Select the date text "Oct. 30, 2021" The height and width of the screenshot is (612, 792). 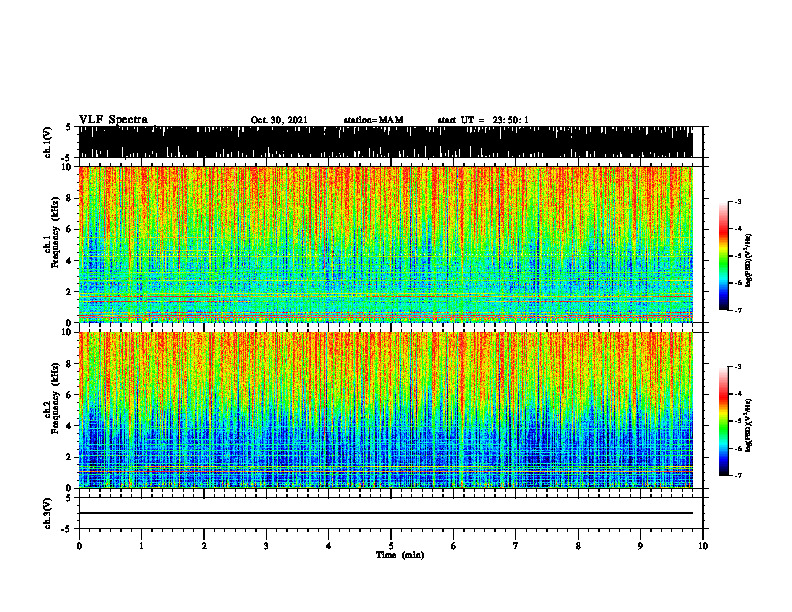pyautogui.click(x=279, y=120)
